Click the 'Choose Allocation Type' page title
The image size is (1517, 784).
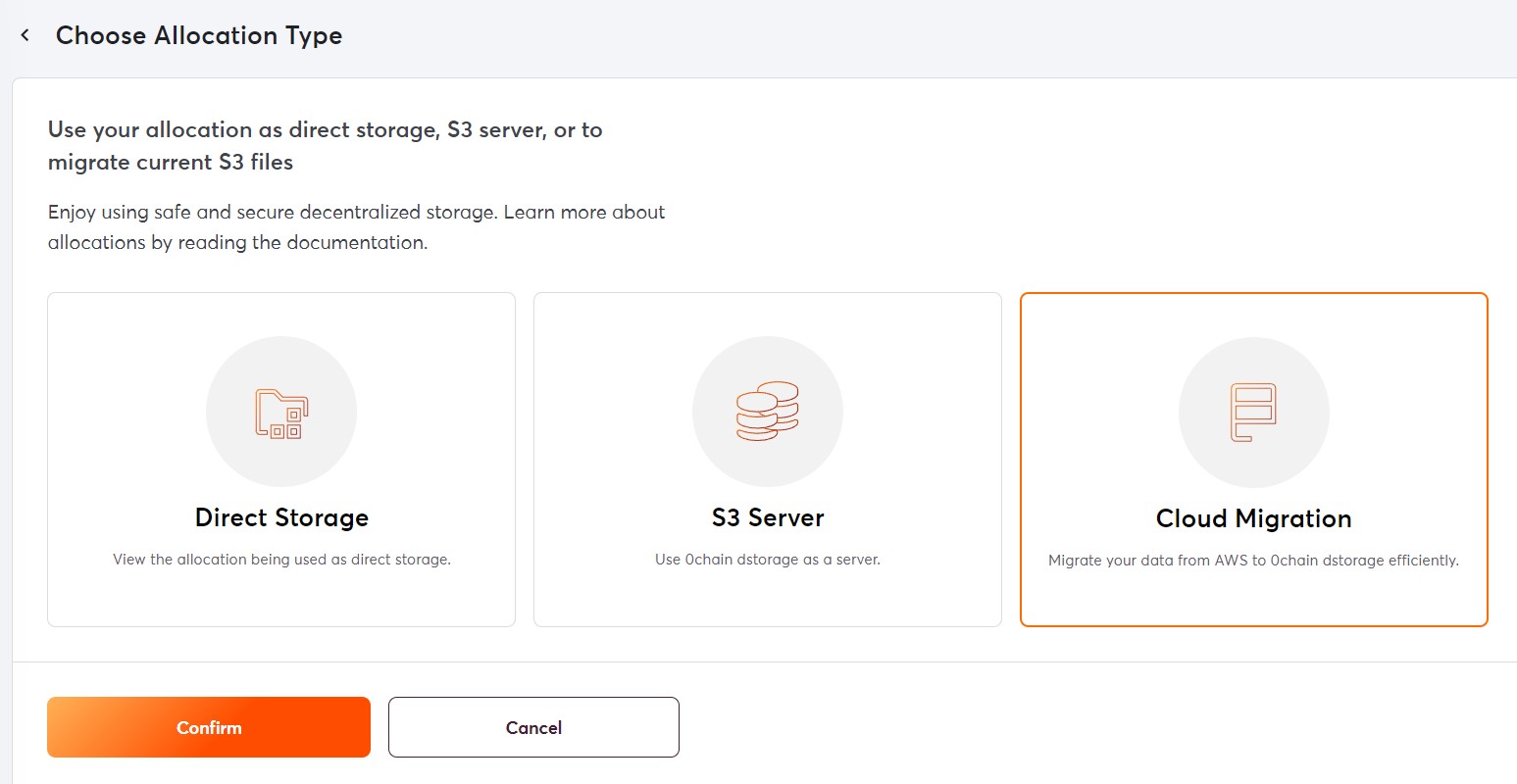[x=199, y=35]
